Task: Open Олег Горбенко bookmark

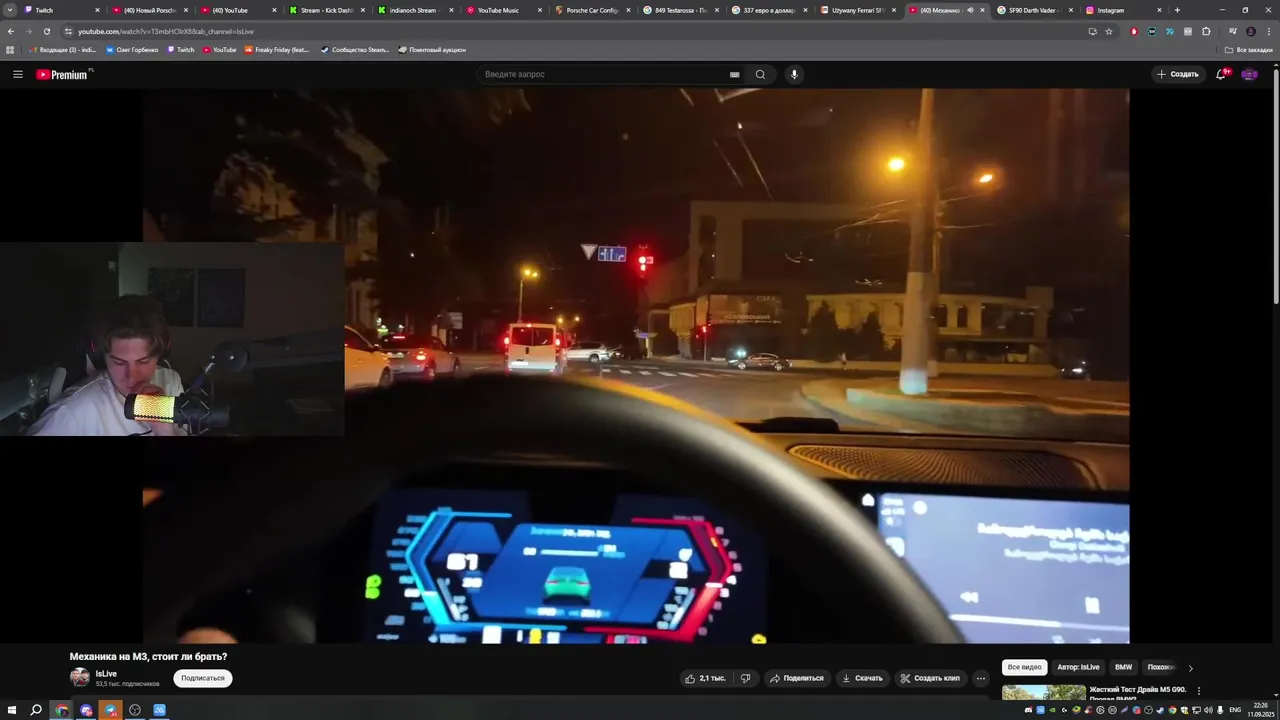Action: [132, 49]
